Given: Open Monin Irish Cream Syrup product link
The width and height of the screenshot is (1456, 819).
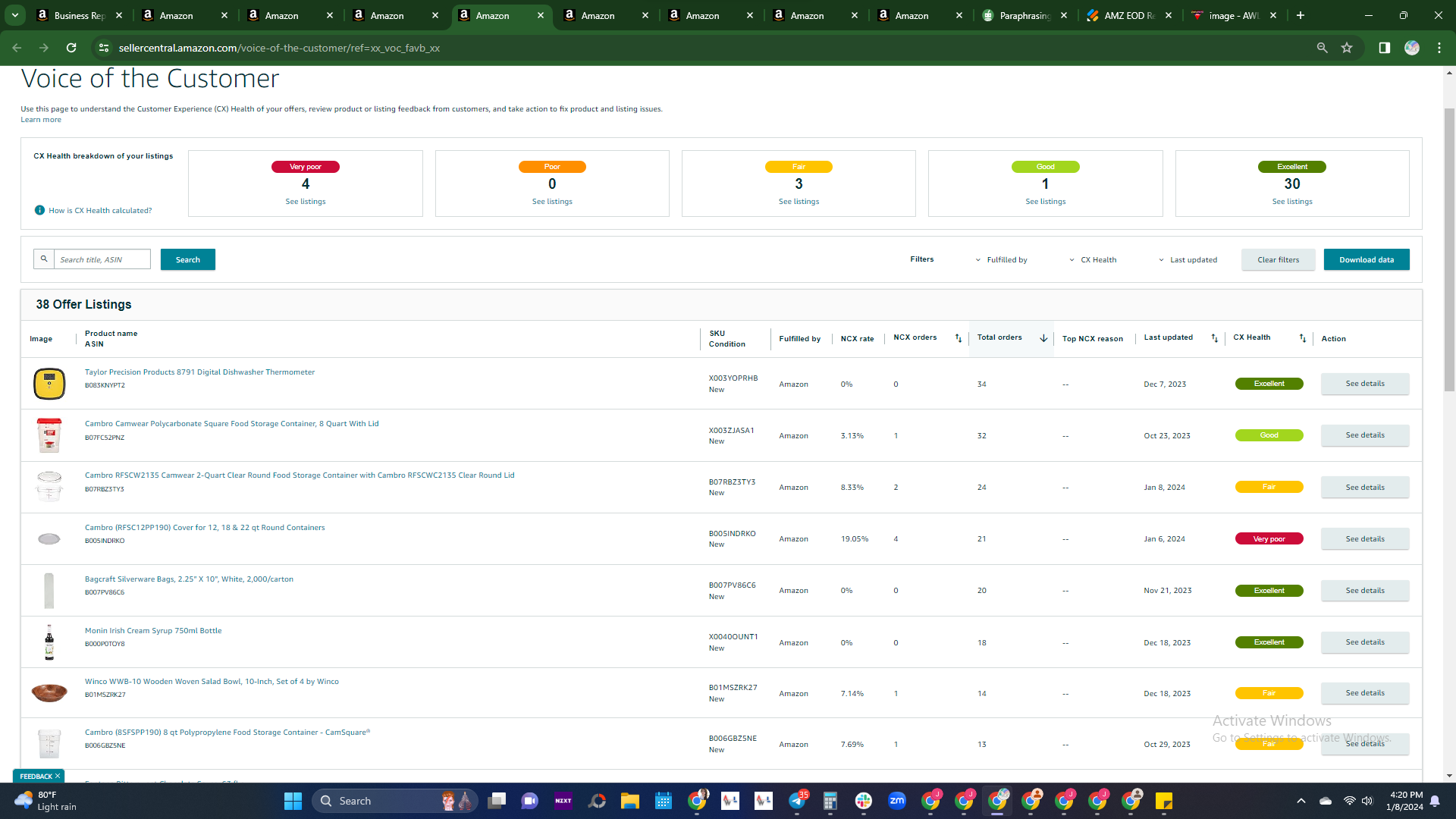Looking at the screenshot, I should point(153,631).
